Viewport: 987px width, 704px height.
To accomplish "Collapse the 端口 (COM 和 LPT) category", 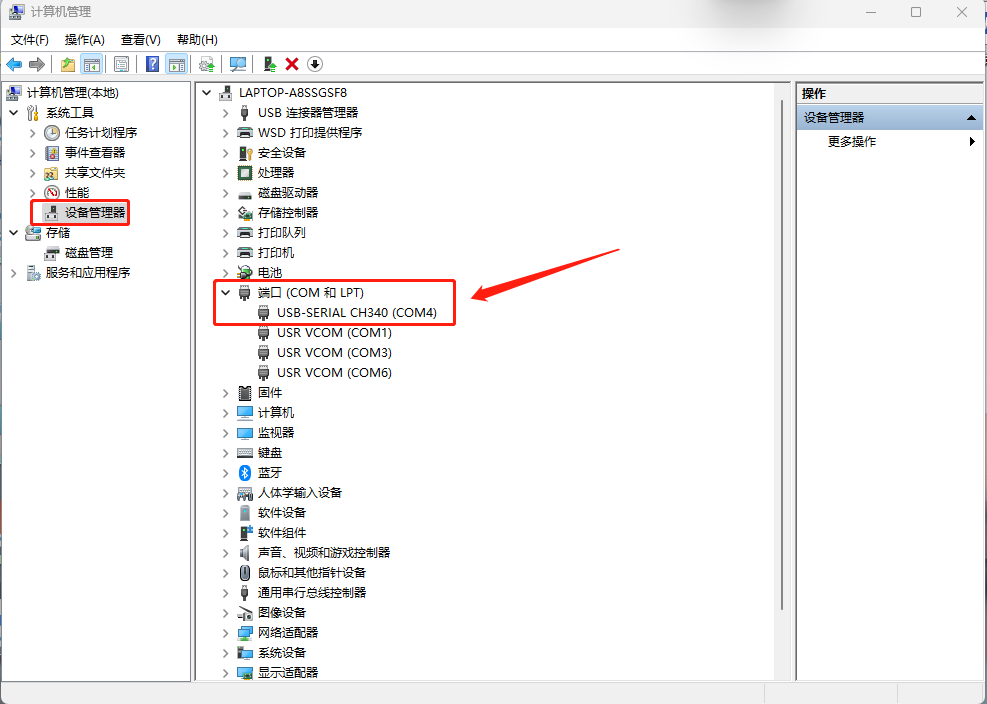I will click(x=225, y=293).
